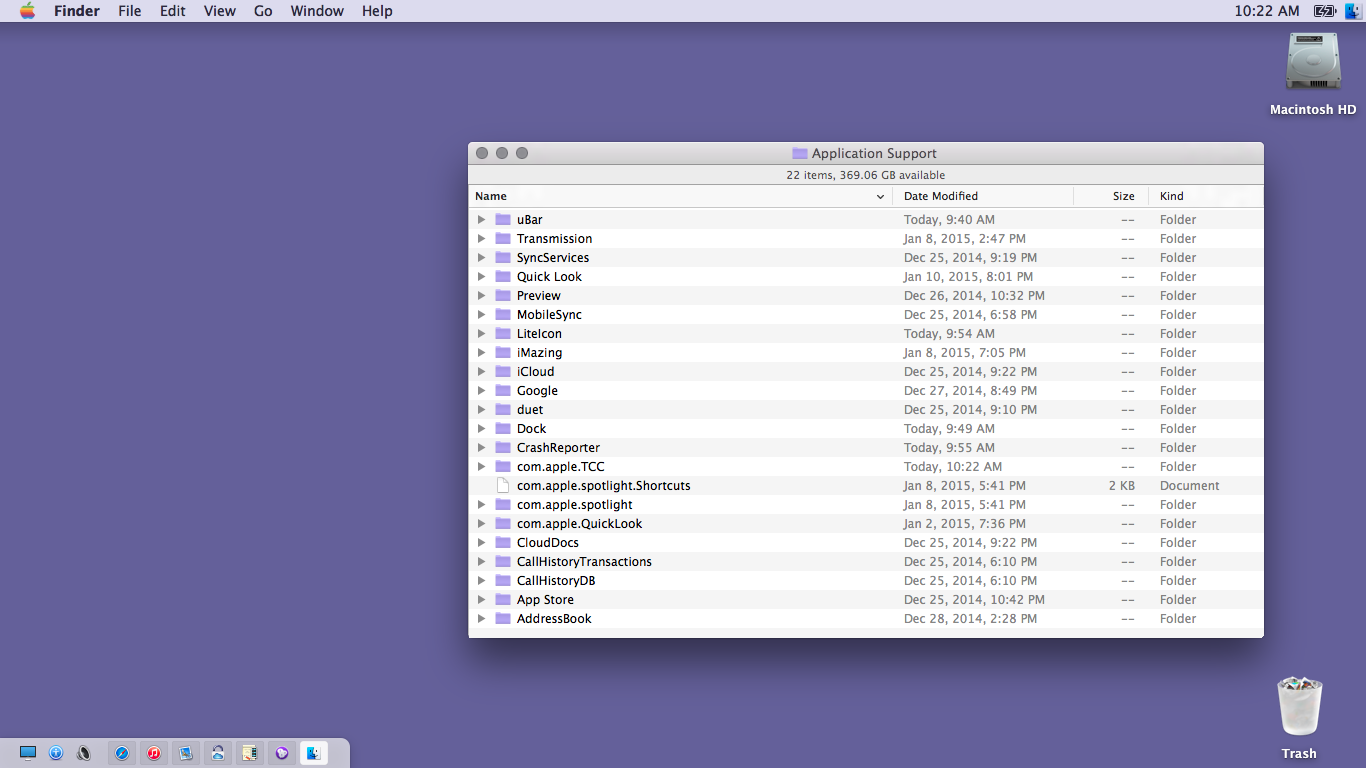Open the Trash icon on desktop
This screenshot has height=768, width=1366.
coord(1299,708)
